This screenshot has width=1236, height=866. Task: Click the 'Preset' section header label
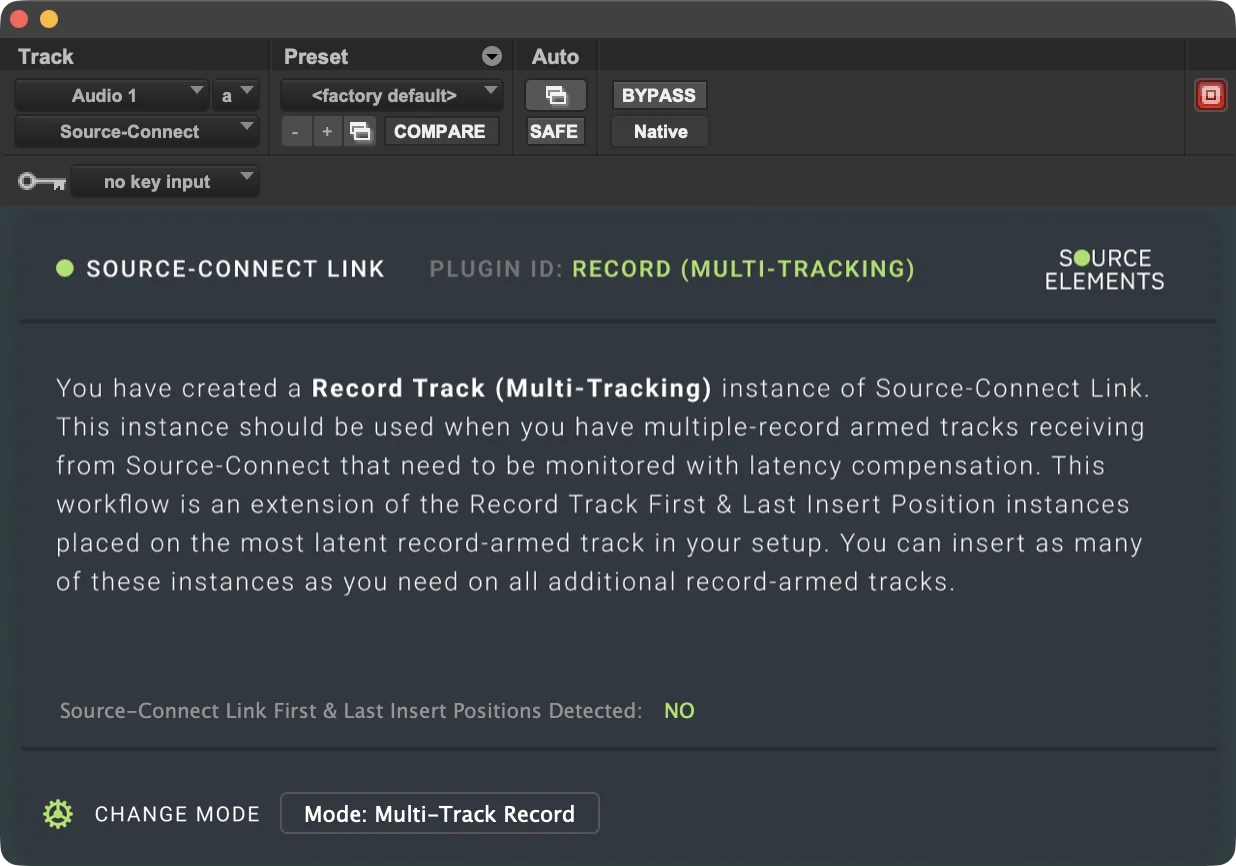click(x=316, y=56)
